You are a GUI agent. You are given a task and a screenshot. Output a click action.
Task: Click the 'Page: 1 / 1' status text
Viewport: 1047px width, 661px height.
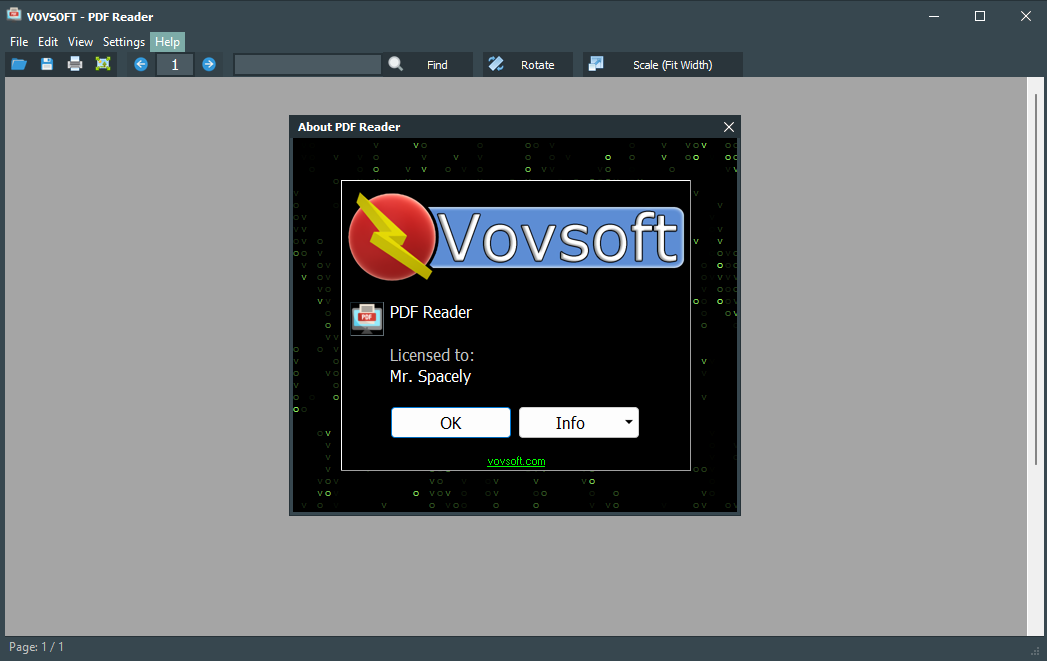37,647
